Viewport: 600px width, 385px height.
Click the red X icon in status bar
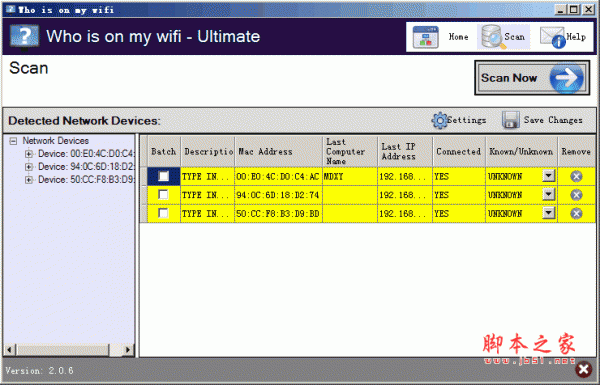tap(583, 369)
